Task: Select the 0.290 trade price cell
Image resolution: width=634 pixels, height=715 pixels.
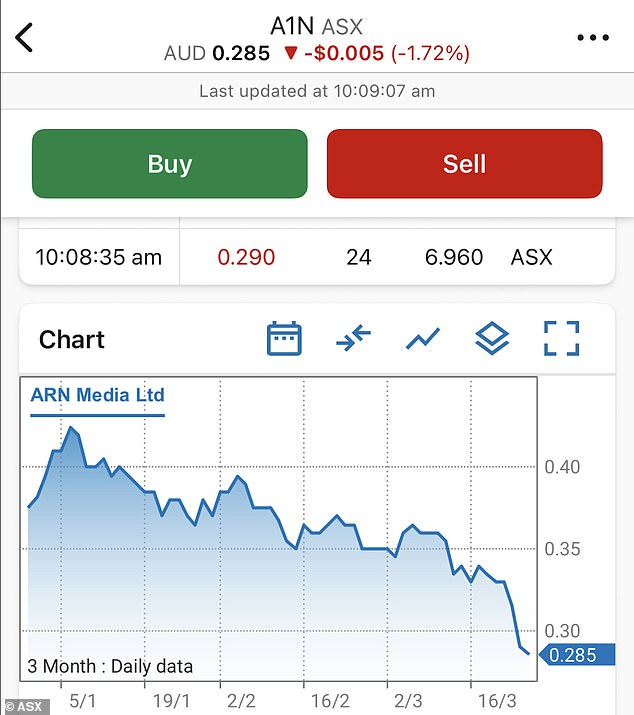Action: click(246, 257)
